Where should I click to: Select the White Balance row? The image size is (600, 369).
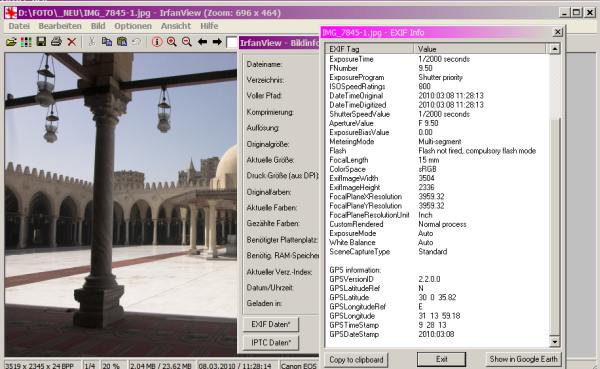(x=437, y=243)
